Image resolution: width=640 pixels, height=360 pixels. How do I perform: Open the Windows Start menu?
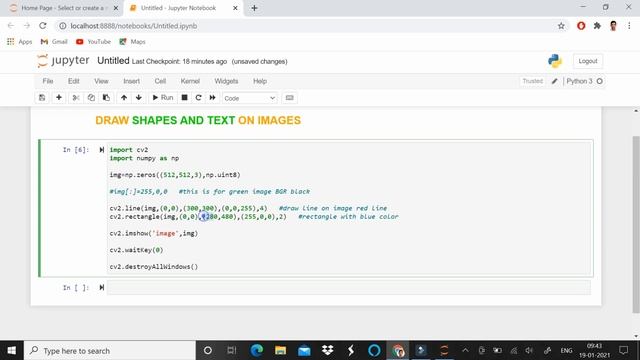pos(11,351)
